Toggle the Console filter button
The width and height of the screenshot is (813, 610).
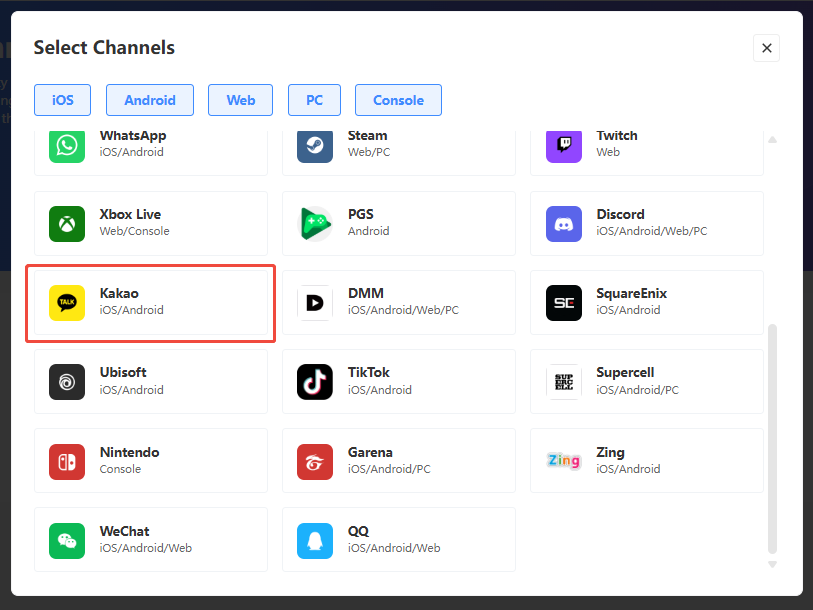coord(398,100)
